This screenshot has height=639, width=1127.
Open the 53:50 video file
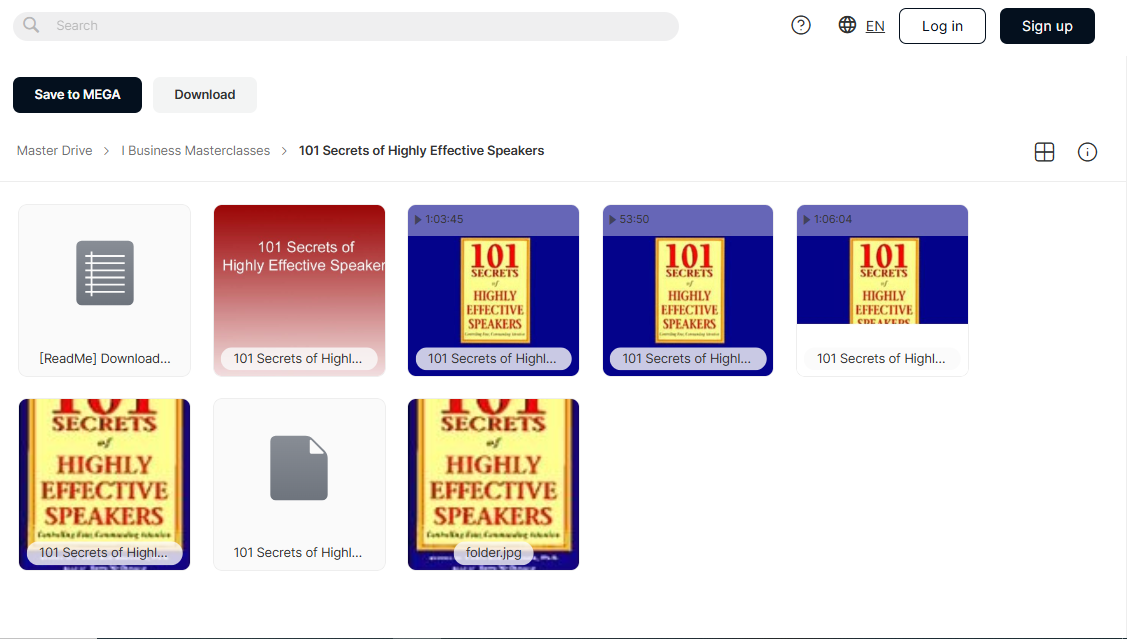(x=688, y=290)
